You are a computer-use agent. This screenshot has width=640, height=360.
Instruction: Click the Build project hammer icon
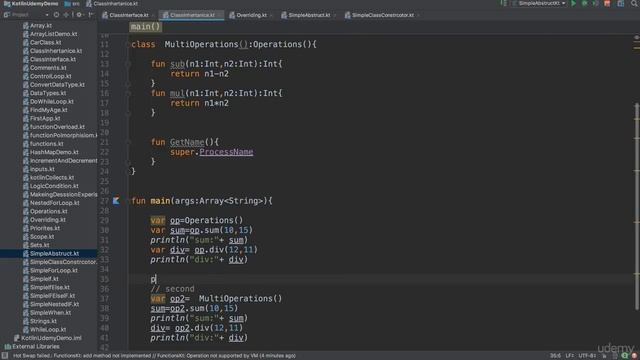click(x=504, y=4)
